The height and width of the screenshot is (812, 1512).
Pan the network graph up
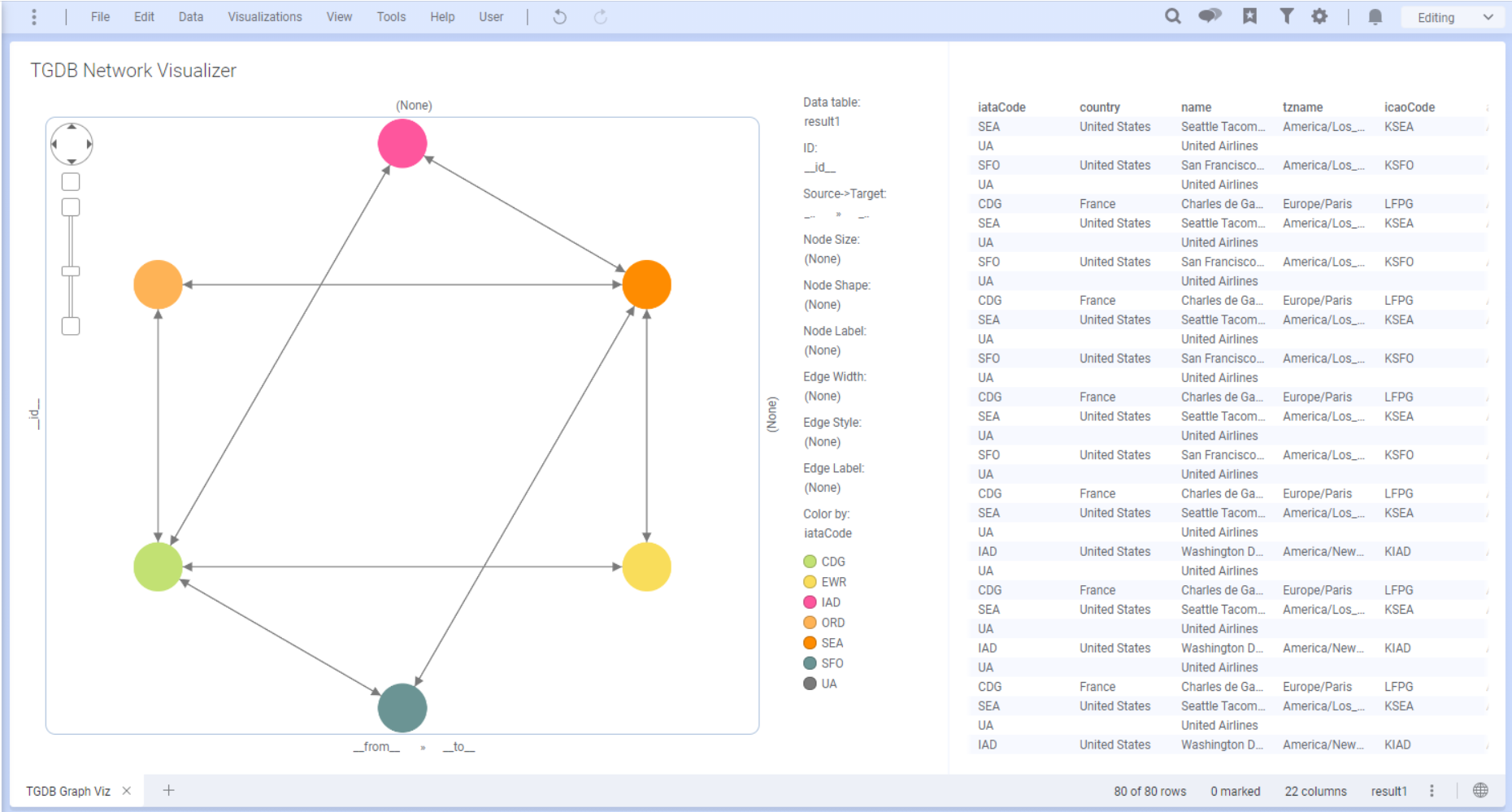pyautogui.click(x=72, y=127)
